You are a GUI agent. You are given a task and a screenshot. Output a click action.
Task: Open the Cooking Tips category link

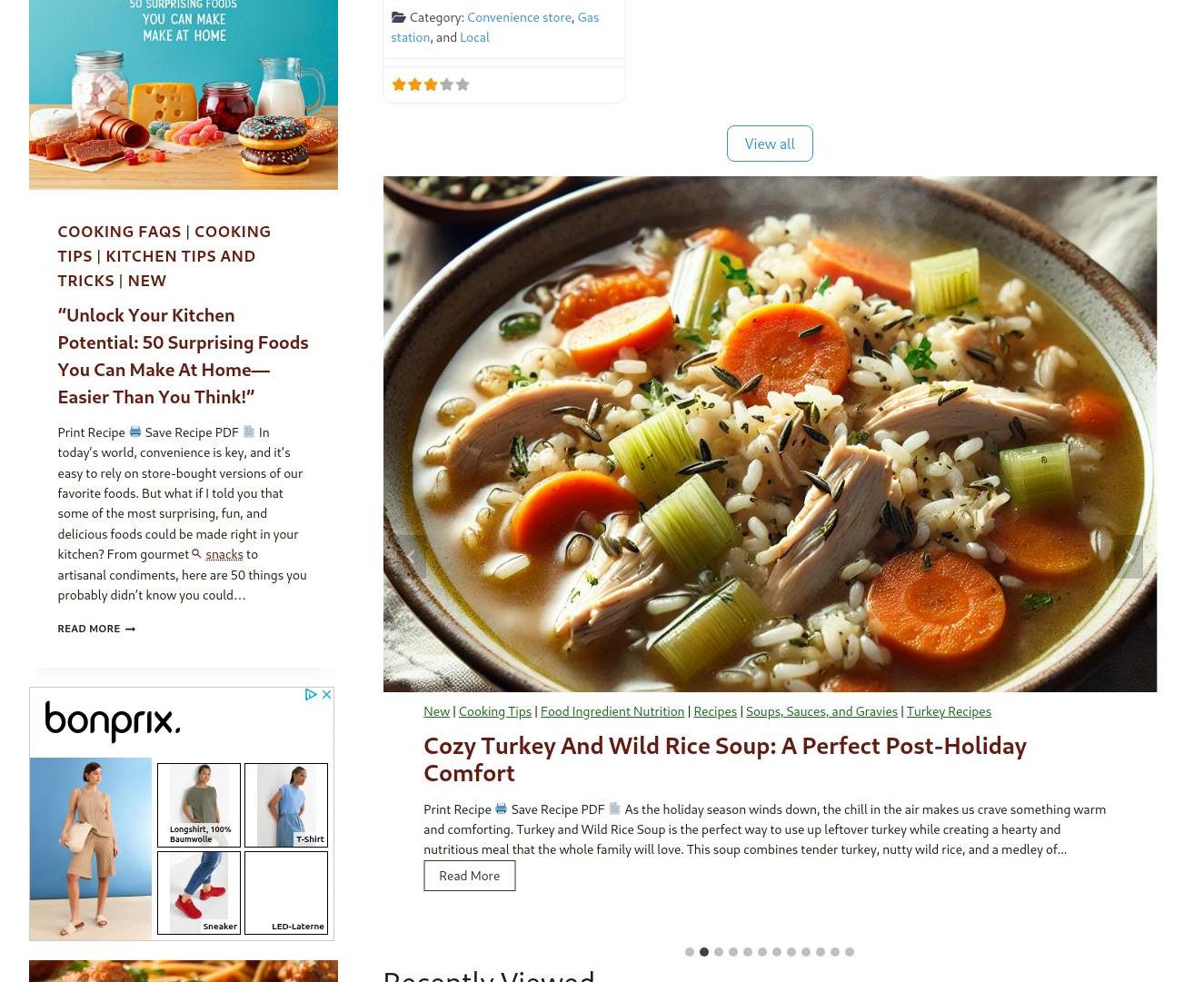(x=495, y=710)
